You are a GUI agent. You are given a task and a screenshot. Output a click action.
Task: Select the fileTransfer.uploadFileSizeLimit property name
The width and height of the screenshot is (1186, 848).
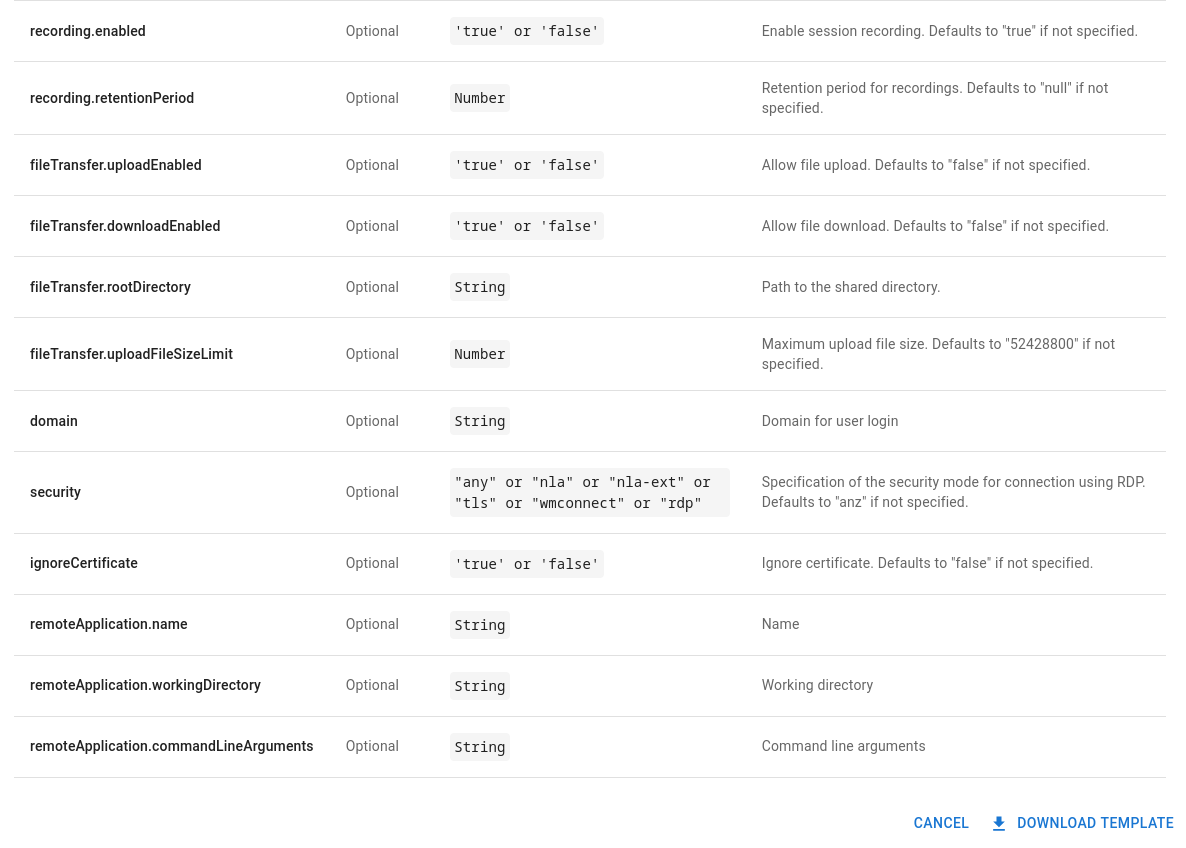pyautogui.click(x=131, y=354)
